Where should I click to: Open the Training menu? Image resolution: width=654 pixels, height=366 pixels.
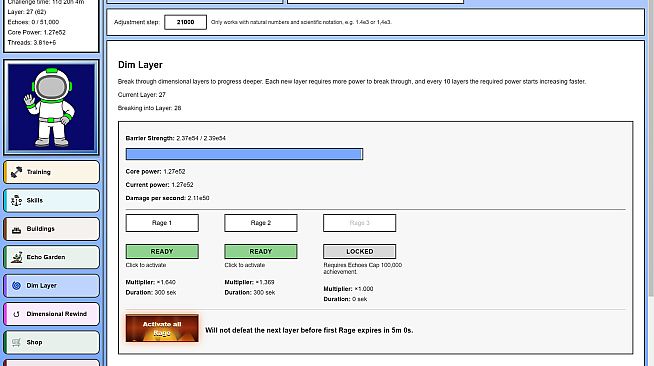coord(52,172)
